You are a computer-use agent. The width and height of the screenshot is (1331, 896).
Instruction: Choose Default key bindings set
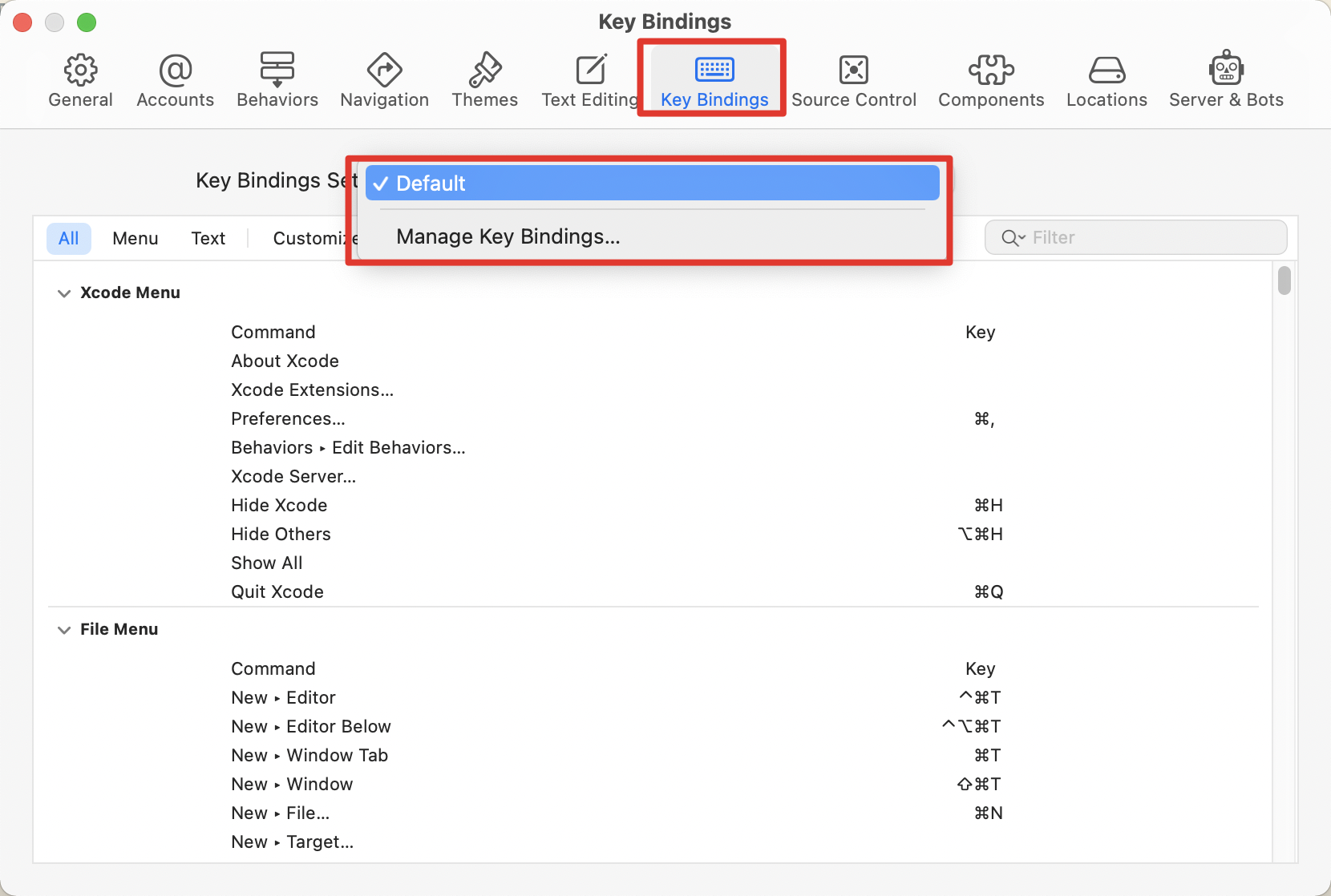point(653,183)
